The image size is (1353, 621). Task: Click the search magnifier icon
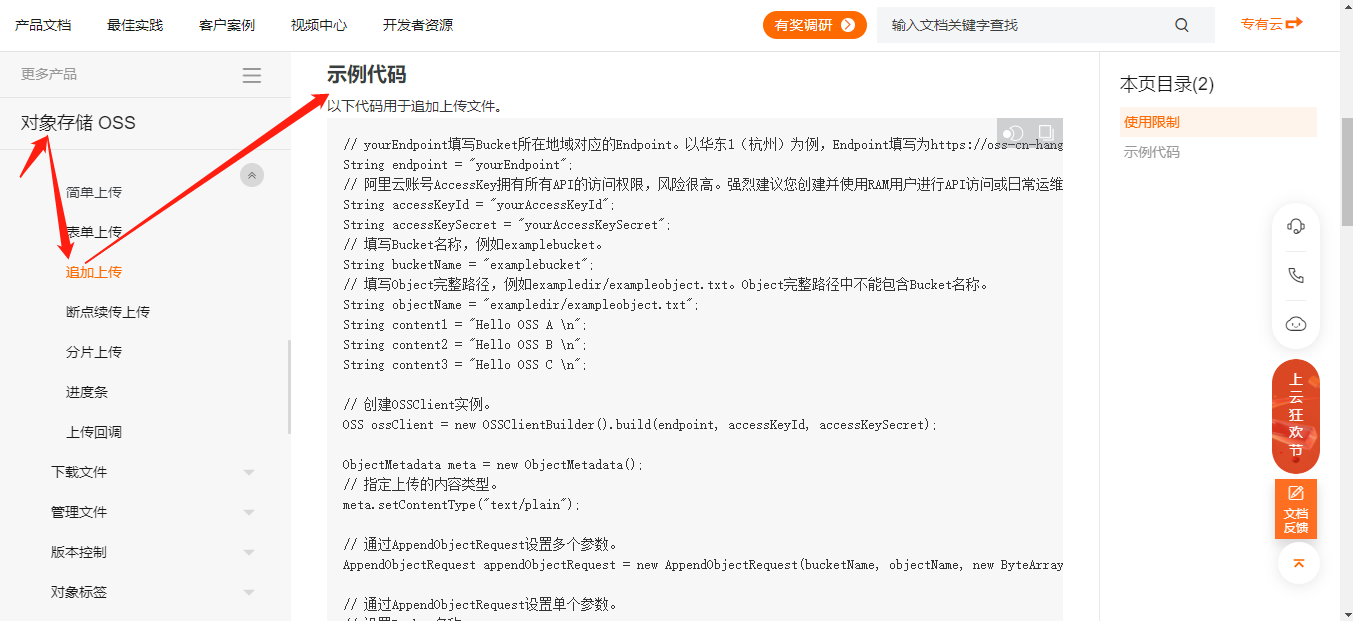click(x=1181, y=24)
